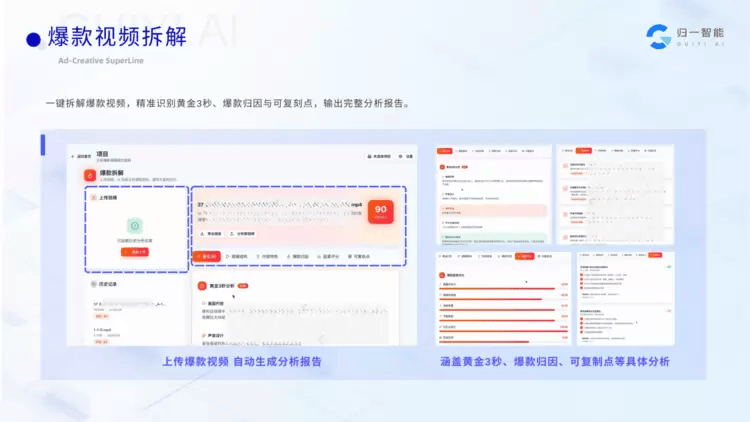Open the 黄金3秒 tab
750x422 pixels.
point(206,257)
